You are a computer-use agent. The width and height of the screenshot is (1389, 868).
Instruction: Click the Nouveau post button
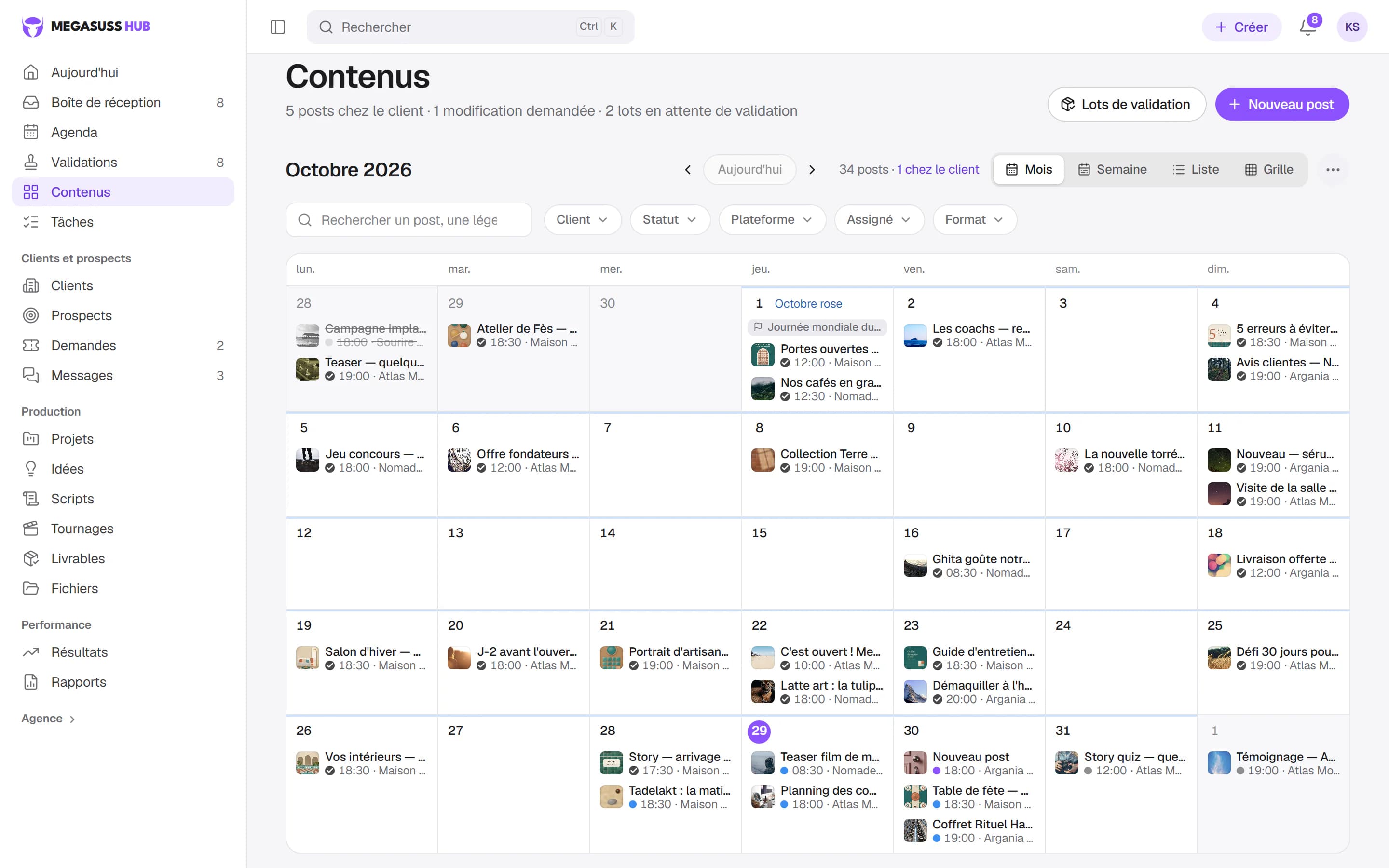click(1281, 104)
